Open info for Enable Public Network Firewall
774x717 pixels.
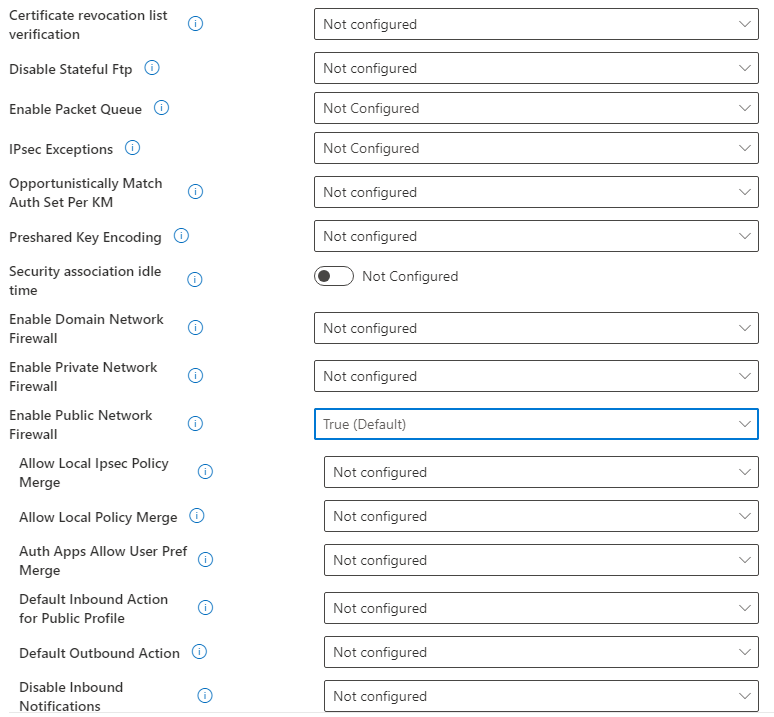tap(195, 423)
